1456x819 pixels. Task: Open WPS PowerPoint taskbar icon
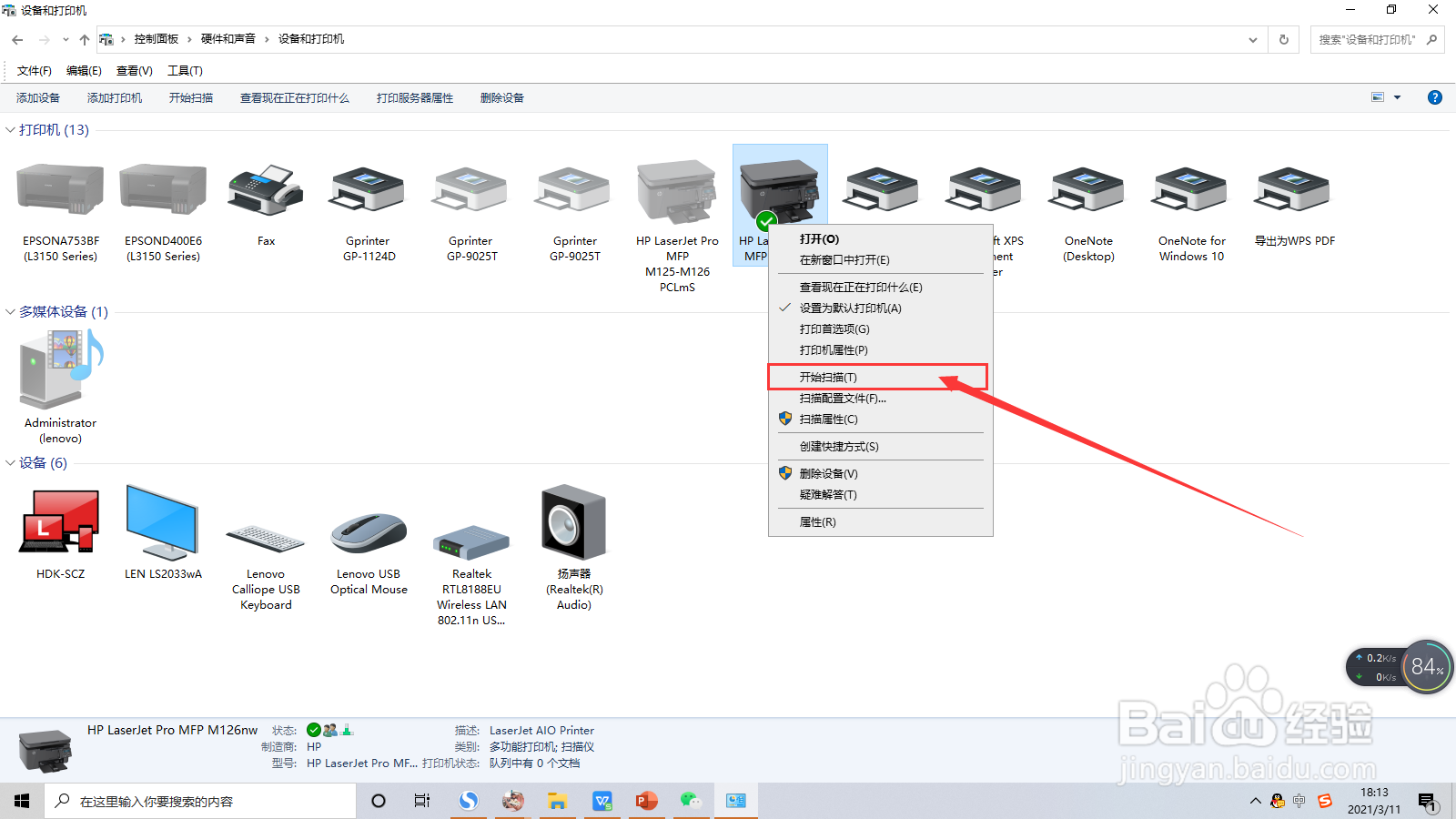pos(646,801)
